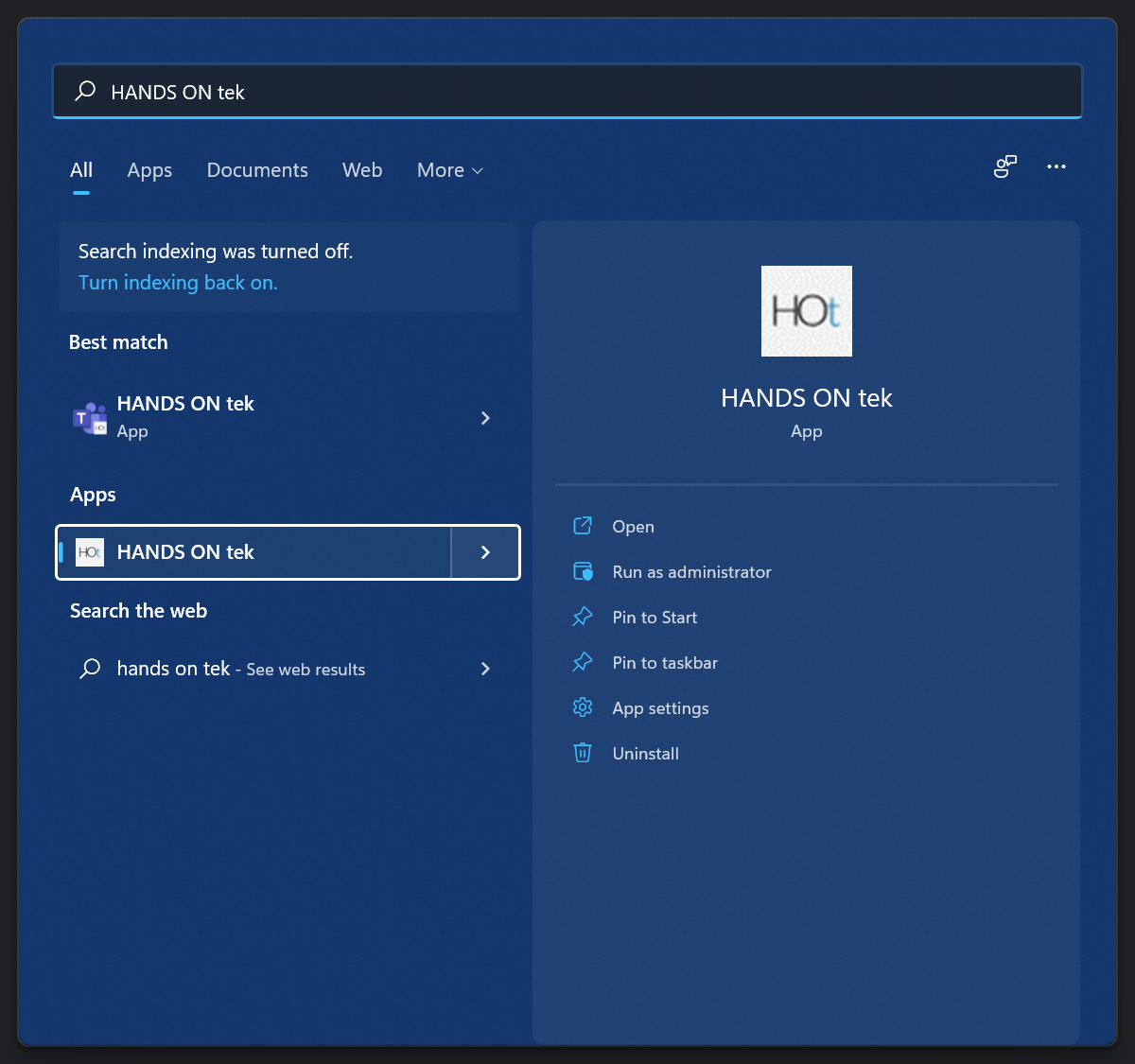Click the large HOt app thumbnail
This screenshot has width=1135, height=1064.
click(x=807, y=311)
